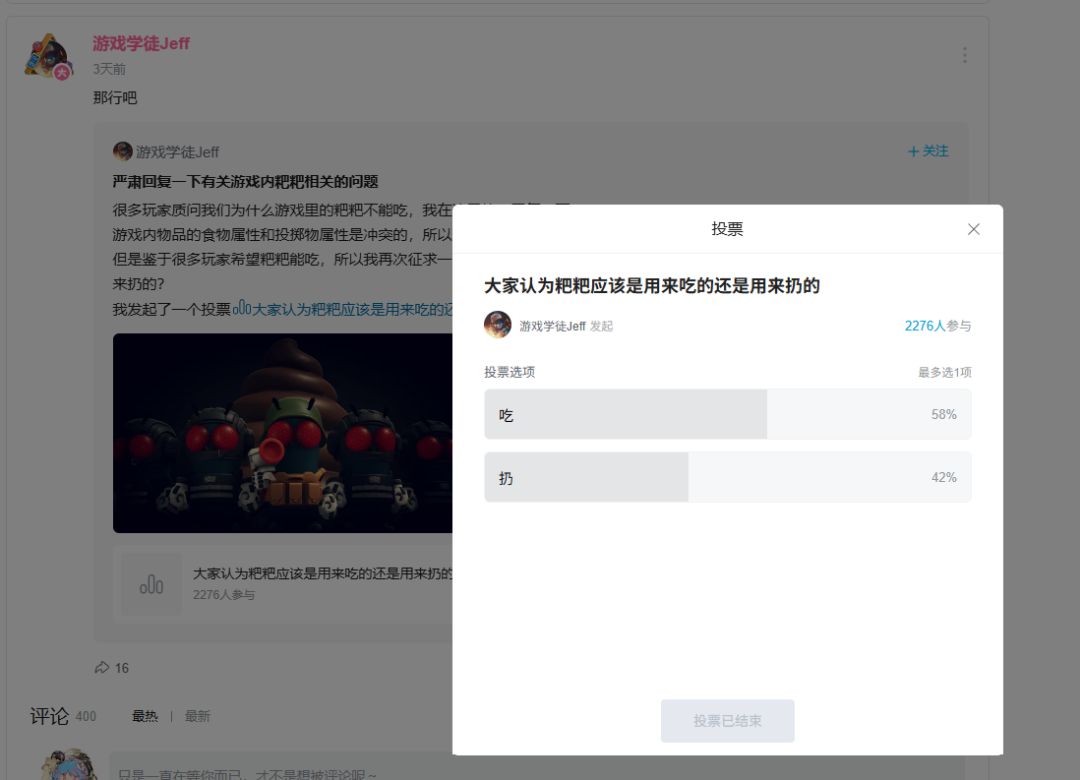The height and width of the screenshot is (780, 1080).
Task: Click the commenter avatar beside comment box
Action: pyautogui.click(x=68, y=765)
